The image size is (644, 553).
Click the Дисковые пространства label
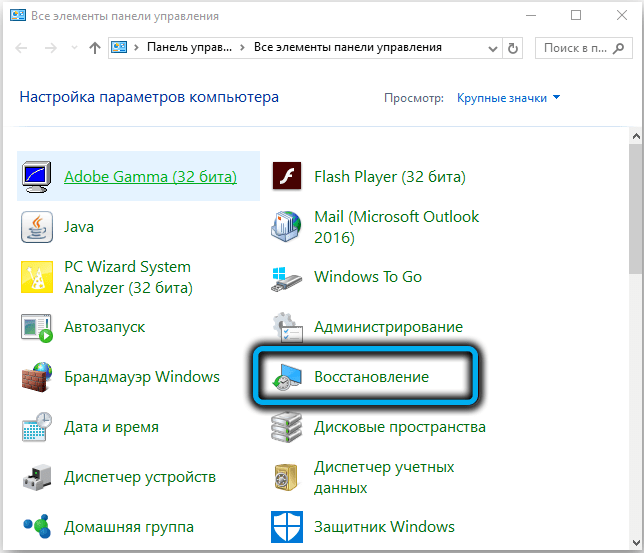point(400,427)
